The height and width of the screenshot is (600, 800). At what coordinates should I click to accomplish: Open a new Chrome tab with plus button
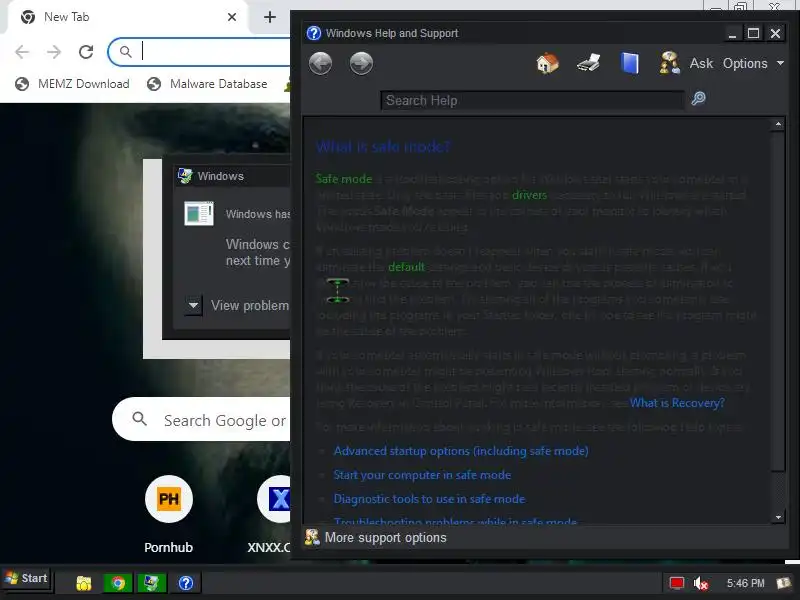[270, 17]
